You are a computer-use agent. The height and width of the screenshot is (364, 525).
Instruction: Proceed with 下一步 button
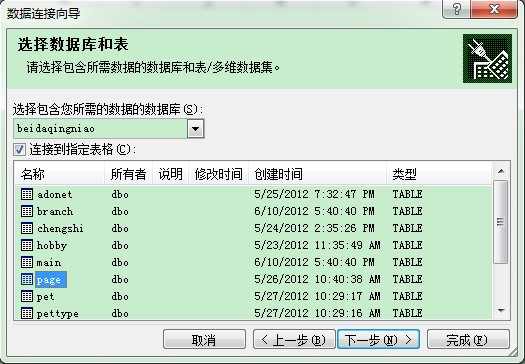378,340
